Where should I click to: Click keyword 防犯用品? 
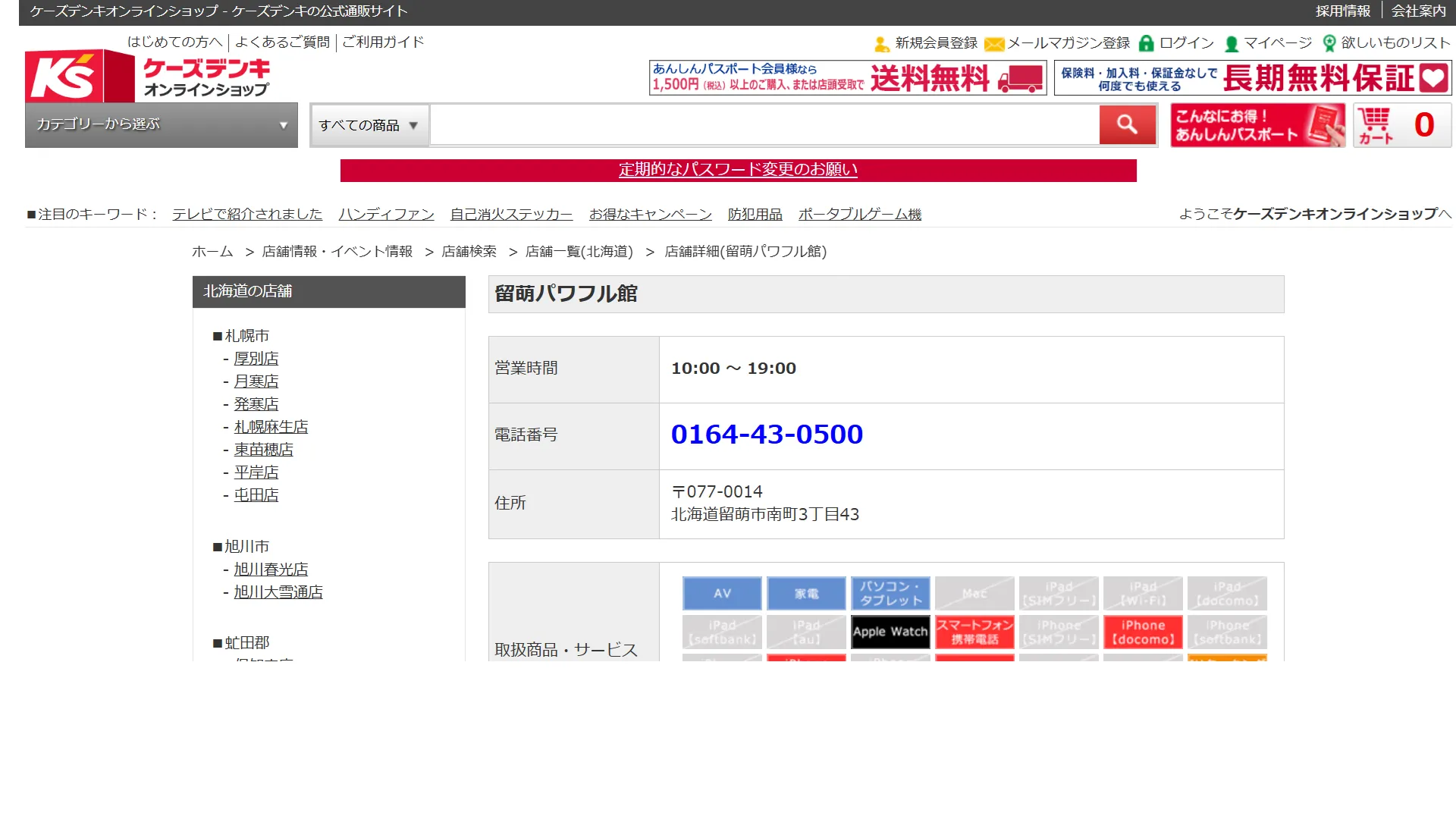click(755, 215)
